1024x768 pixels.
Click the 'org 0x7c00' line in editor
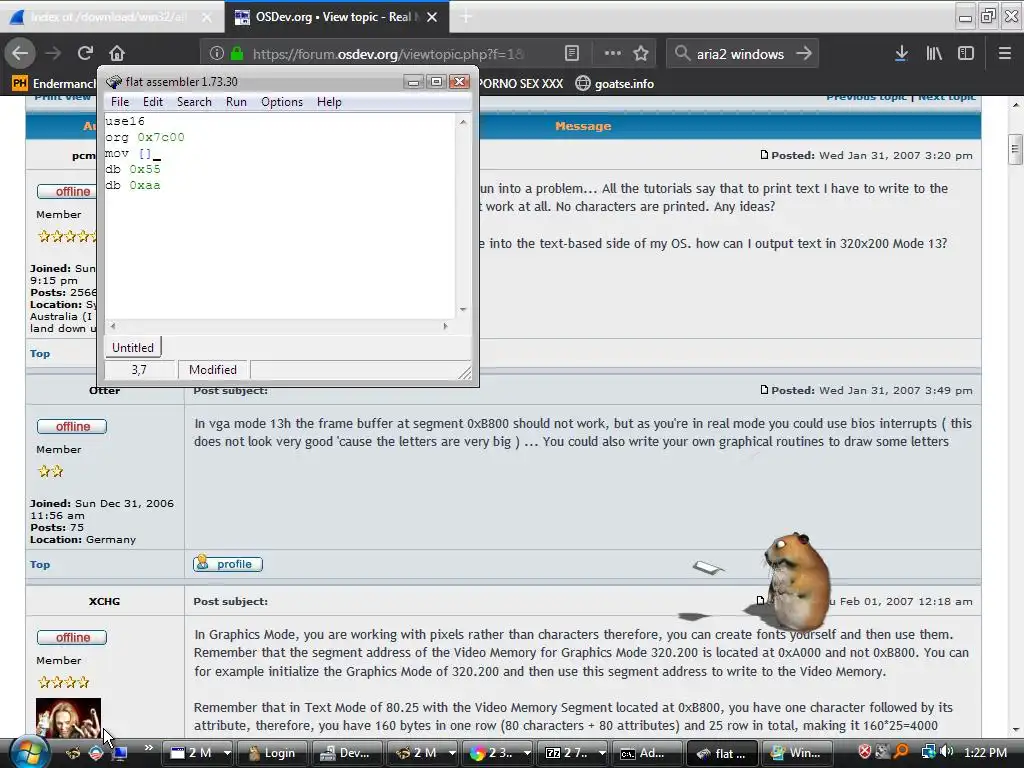(145, 137)
